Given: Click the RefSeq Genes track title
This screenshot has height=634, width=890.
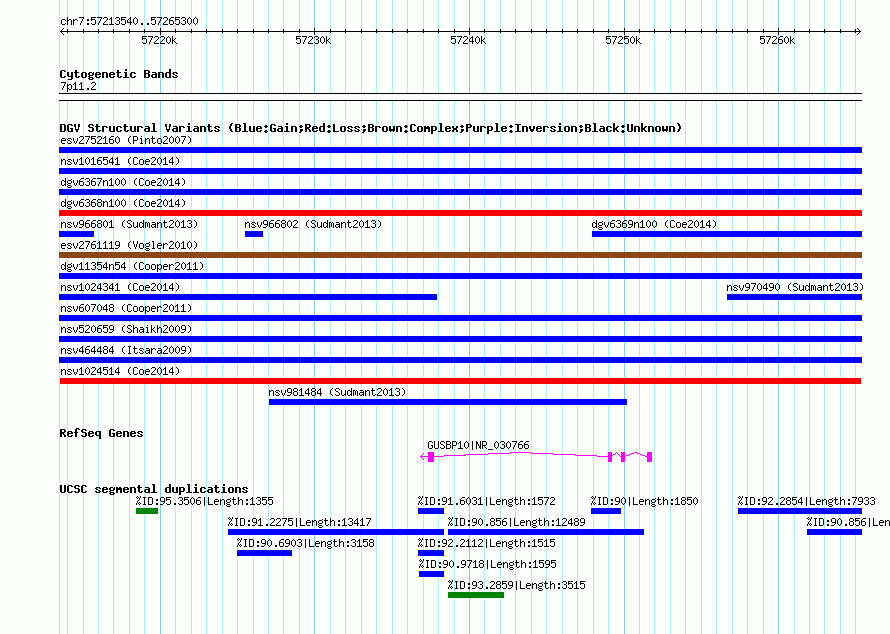Looking at the screenshot, I should click(x=101, y=433).
